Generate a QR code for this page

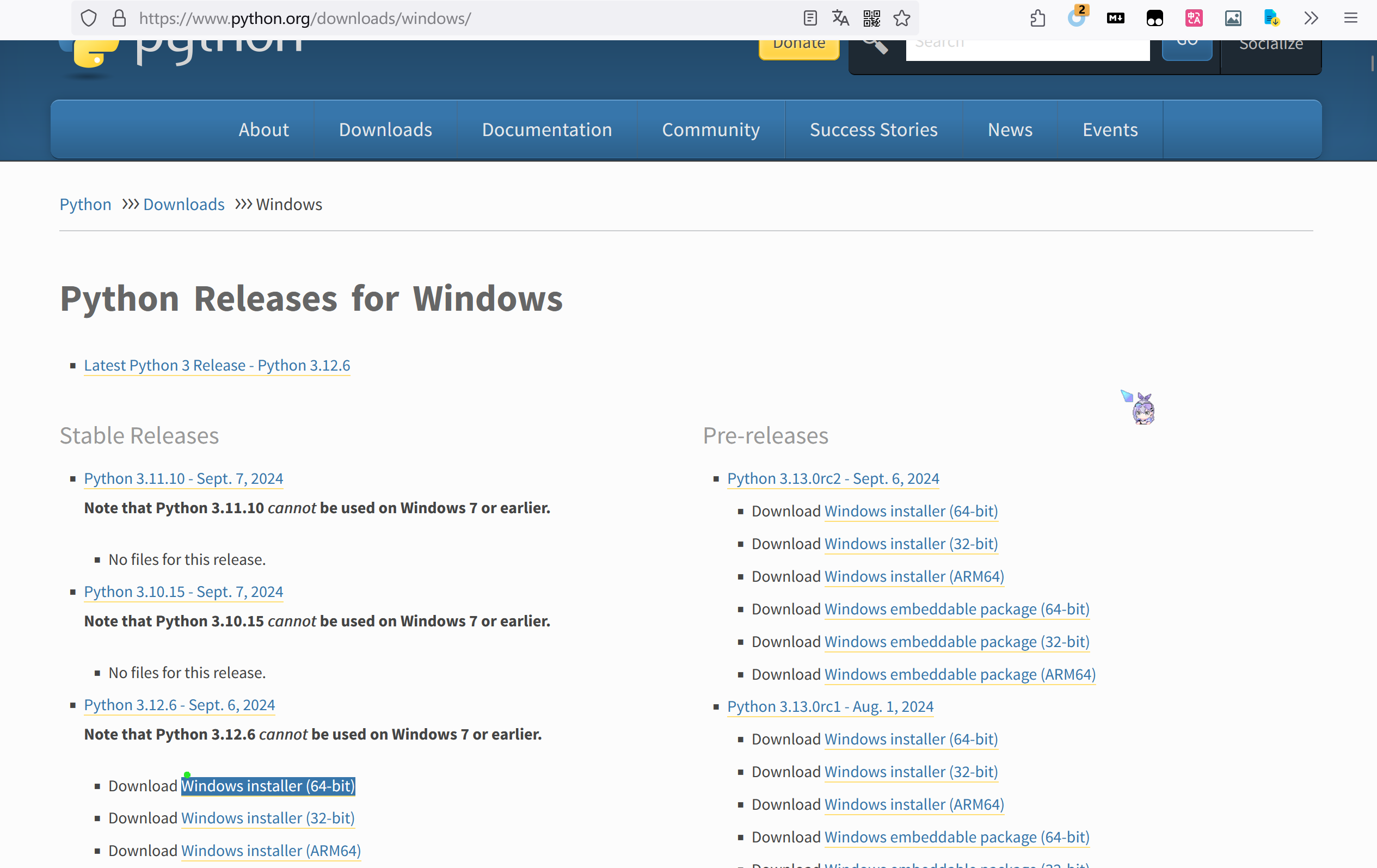[871, 18]
